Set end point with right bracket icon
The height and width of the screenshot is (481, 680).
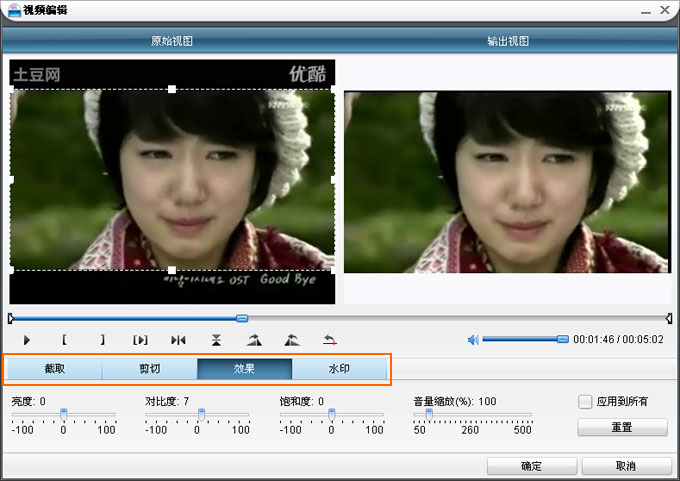102,340
